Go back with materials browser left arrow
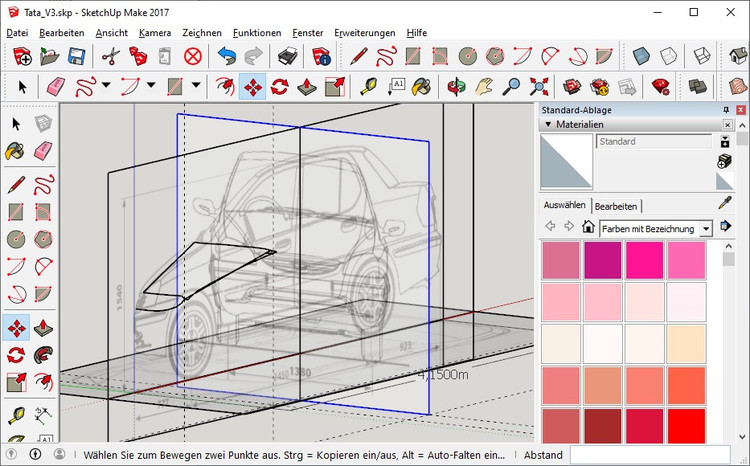750x466 pixels. [550, 226]
